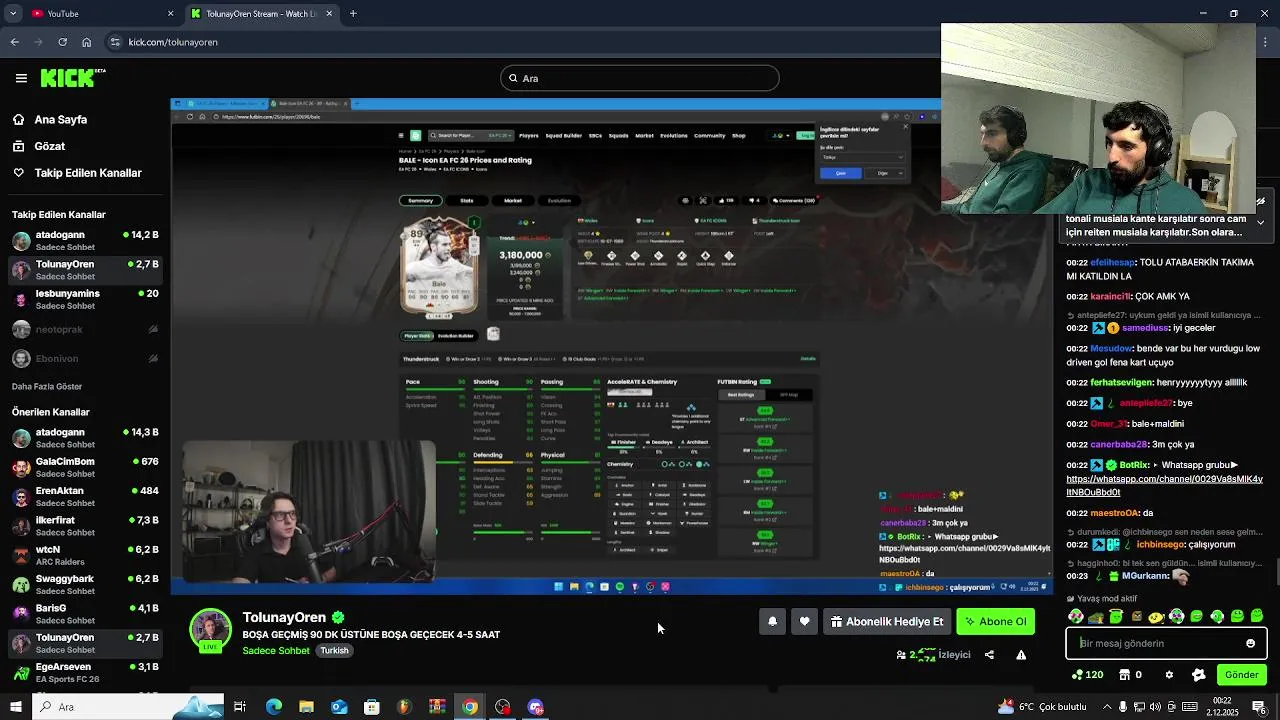Open WinRAR from taskbar
1280x720 pixels.
[x=437, y=707]
